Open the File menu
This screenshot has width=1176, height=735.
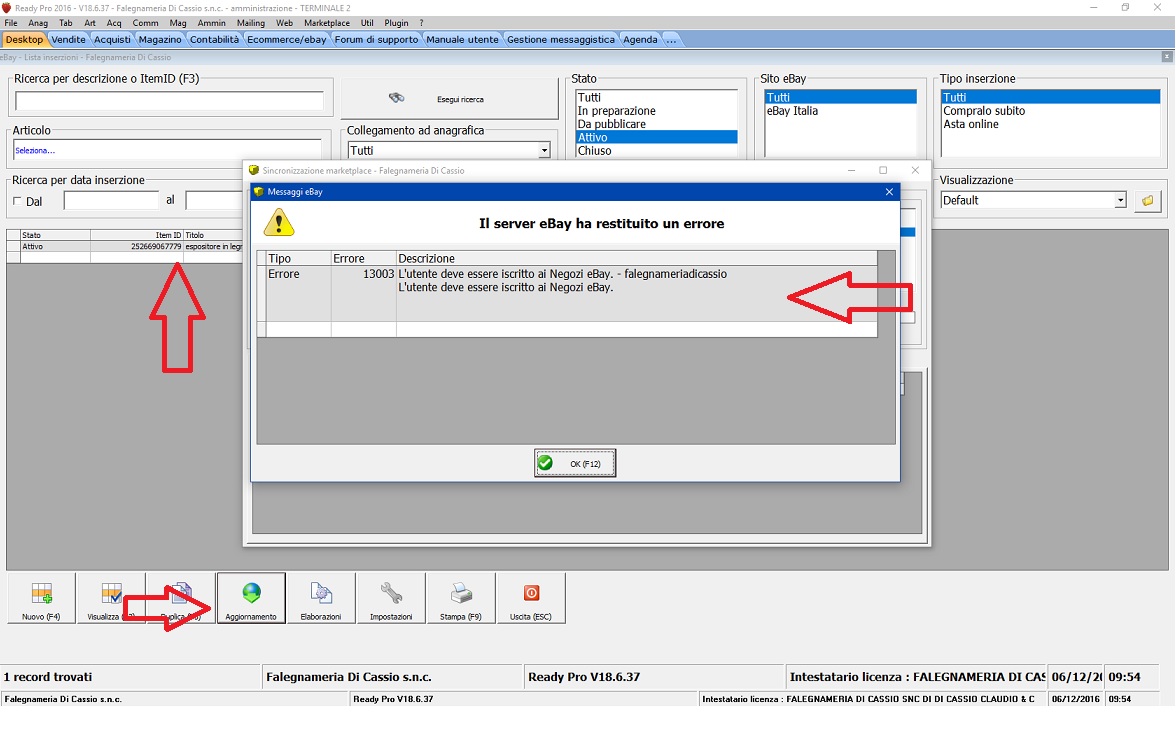click(x=11, y=23)
